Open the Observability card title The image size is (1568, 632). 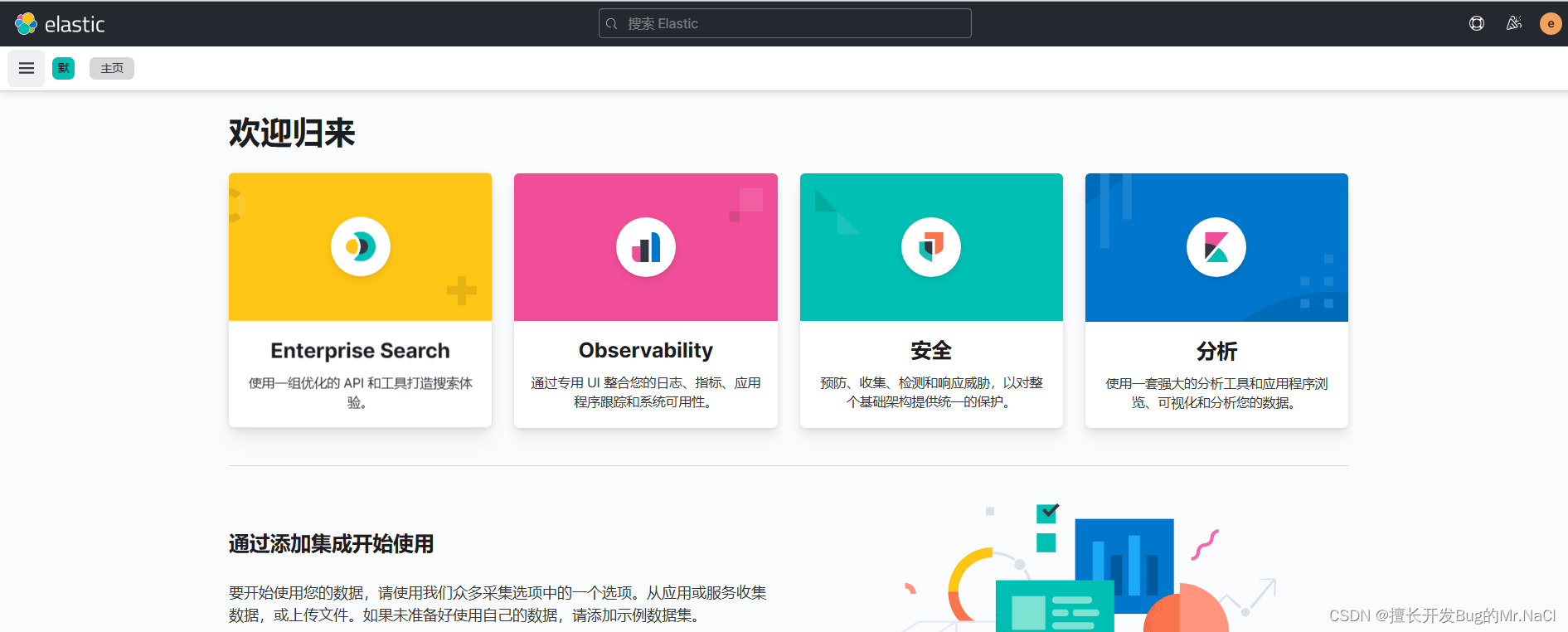646,350
